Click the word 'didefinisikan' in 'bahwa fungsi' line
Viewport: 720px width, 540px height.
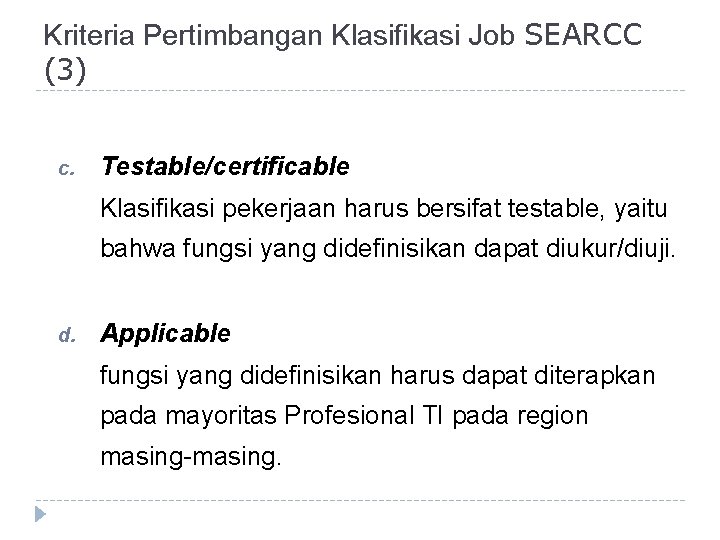(x=394, y=248)
